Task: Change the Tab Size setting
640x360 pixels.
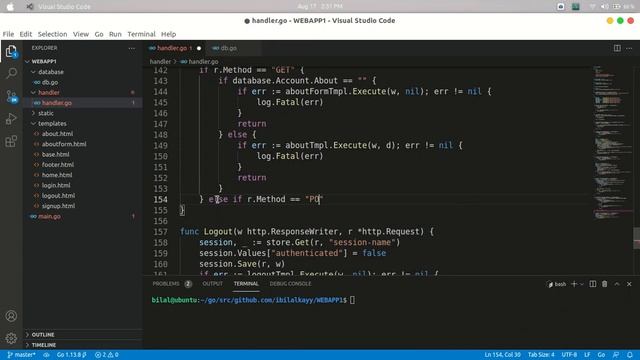Action: pyautogui.click(x=541, y=355)
